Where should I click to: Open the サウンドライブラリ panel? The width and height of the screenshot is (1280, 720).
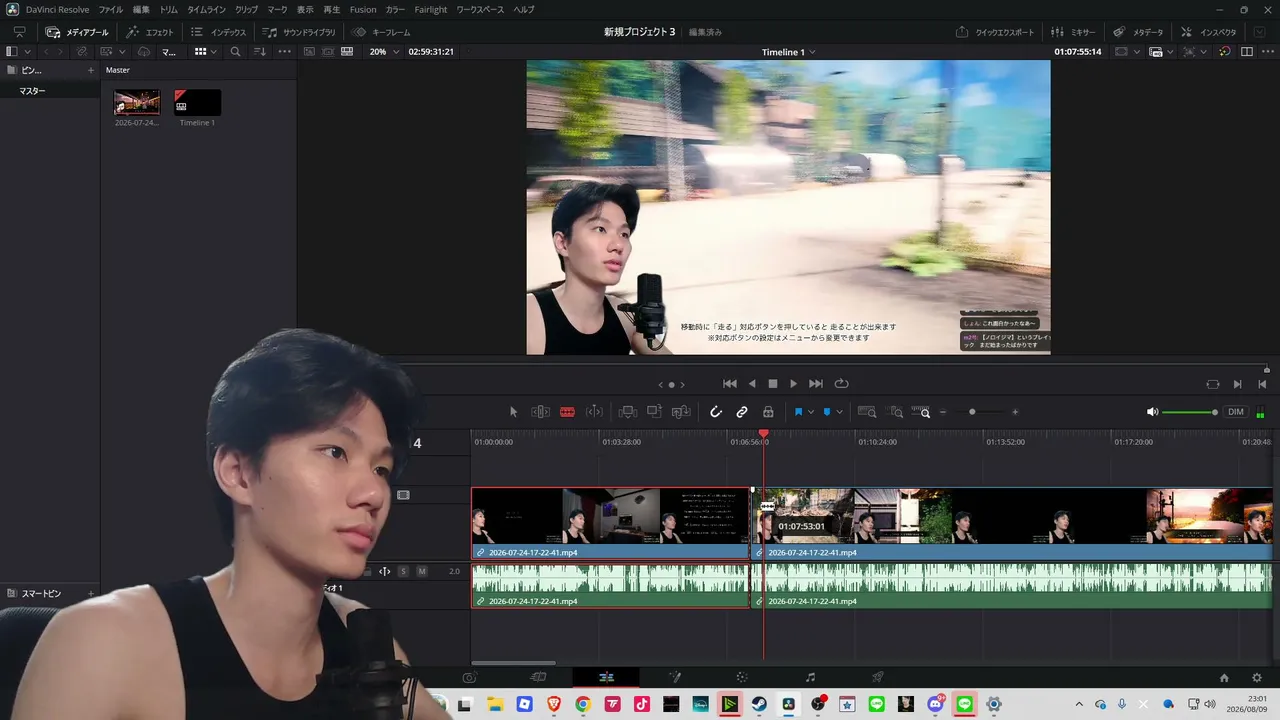(299, 32)
